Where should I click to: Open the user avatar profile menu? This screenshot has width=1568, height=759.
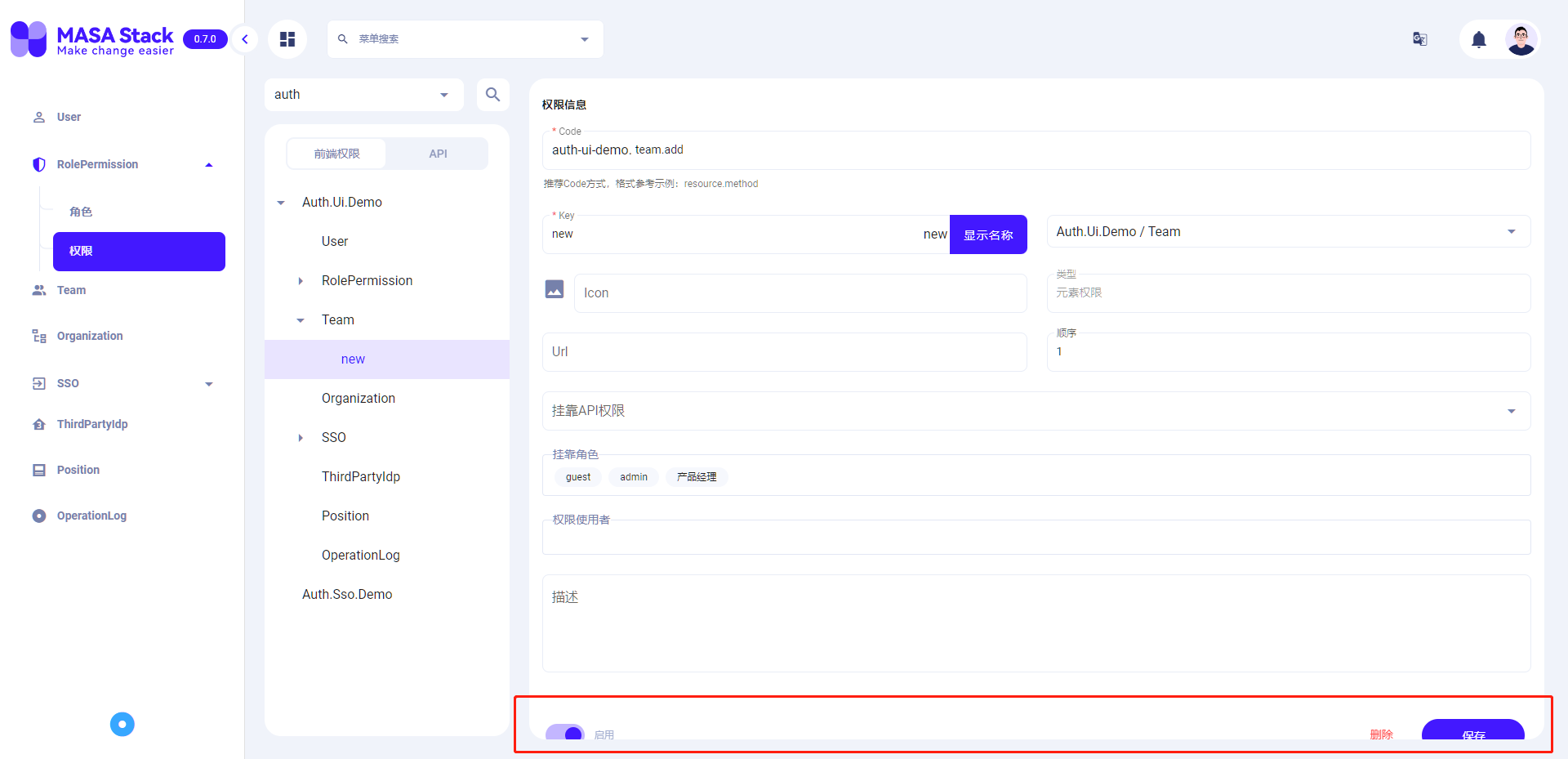click(1521, 38)
